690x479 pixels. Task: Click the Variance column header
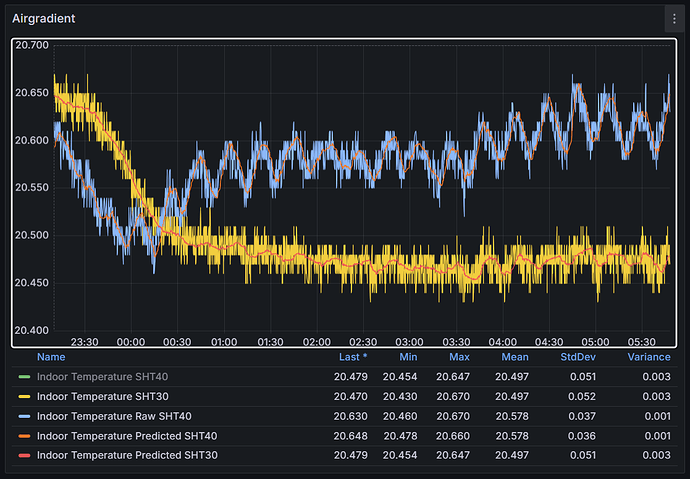point(649,357)
